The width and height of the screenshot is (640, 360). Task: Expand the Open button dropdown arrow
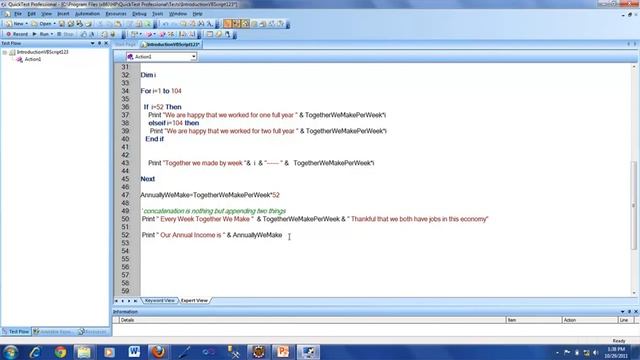[x=54, y=24]
